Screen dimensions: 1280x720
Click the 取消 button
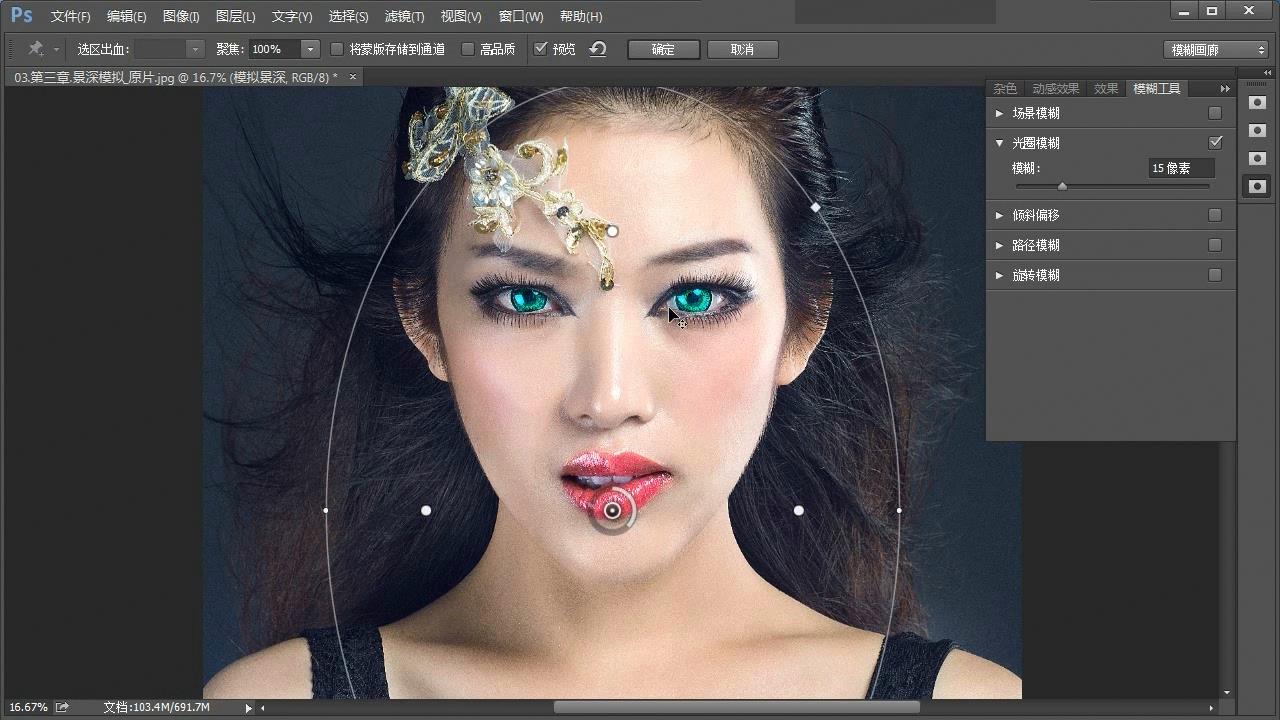742,49
